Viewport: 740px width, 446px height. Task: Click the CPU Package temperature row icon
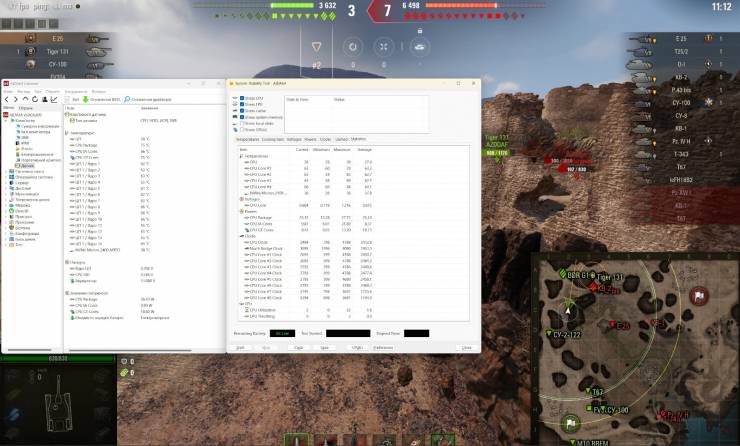pyautogui.click(x=72, y=145)
